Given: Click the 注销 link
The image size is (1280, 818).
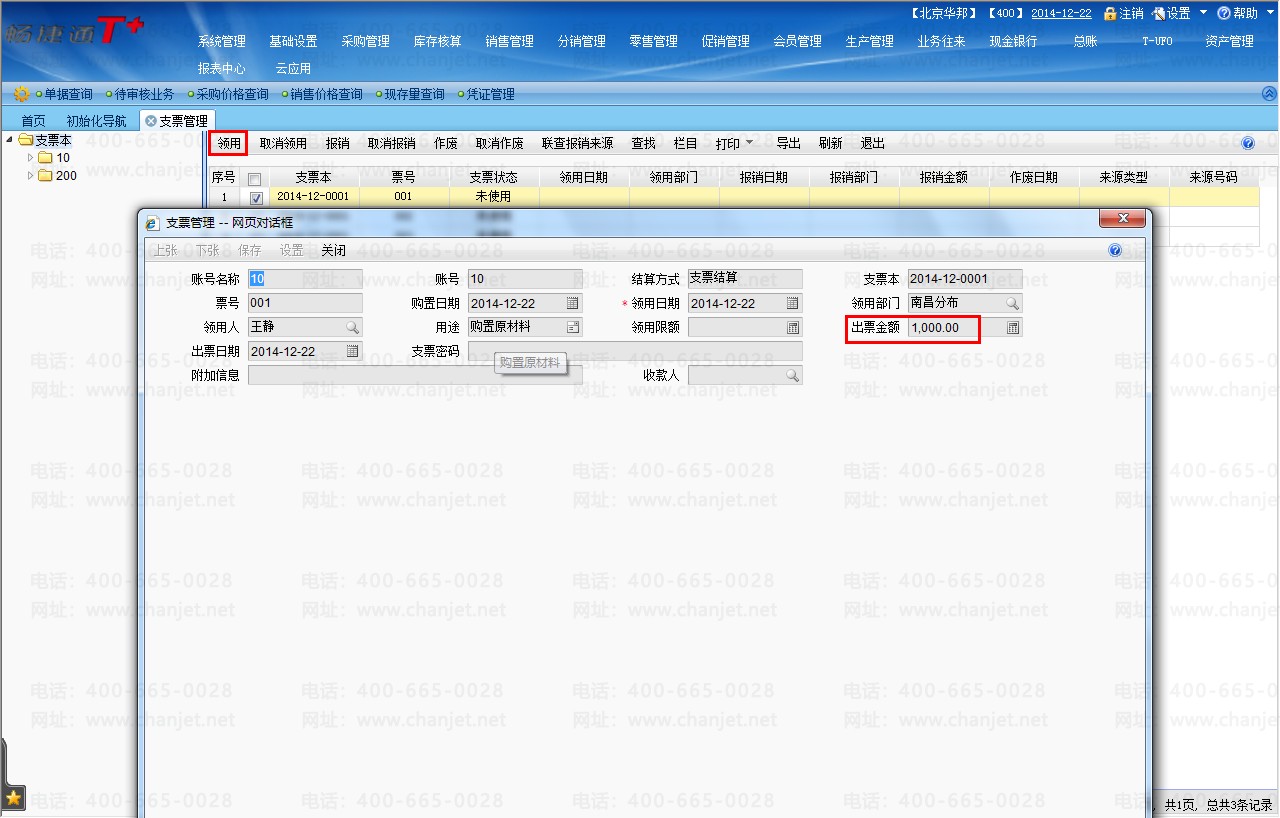Looking at the screenshot, I should 1131,13.
